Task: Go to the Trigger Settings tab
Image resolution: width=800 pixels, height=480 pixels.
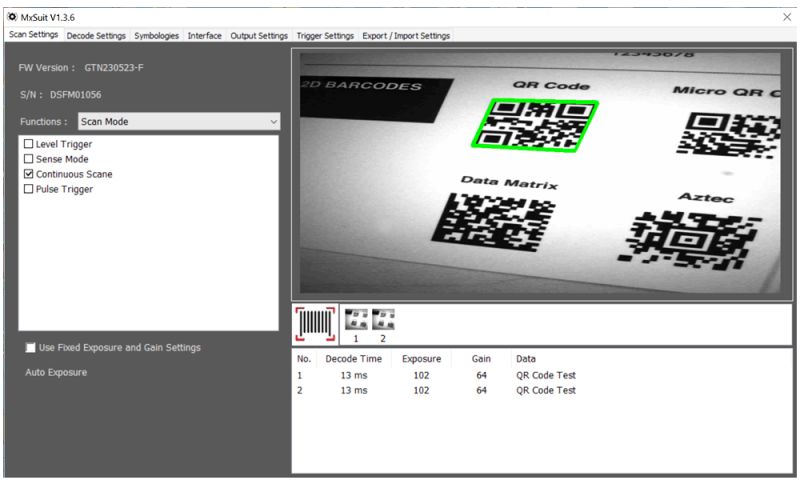Action: coord(325,36)
